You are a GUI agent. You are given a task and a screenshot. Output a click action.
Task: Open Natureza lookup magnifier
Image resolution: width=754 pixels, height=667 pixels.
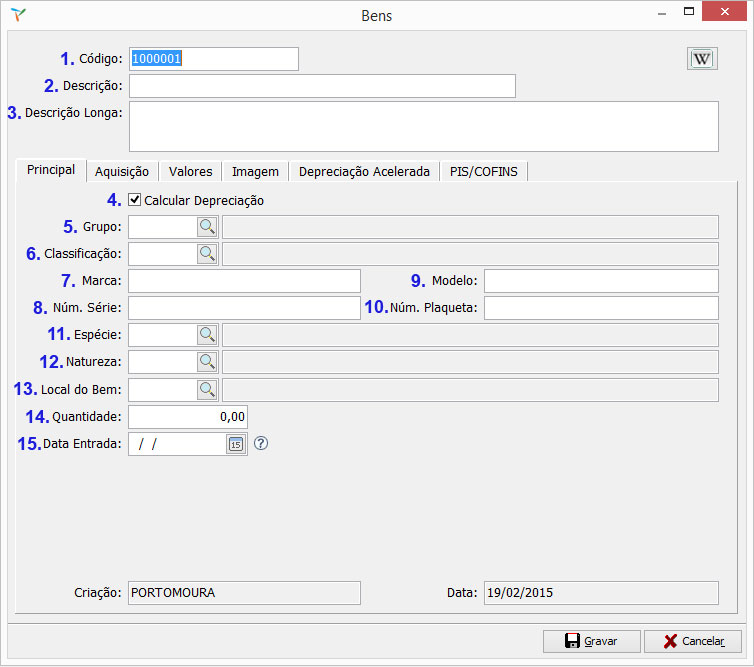point(207,362)
